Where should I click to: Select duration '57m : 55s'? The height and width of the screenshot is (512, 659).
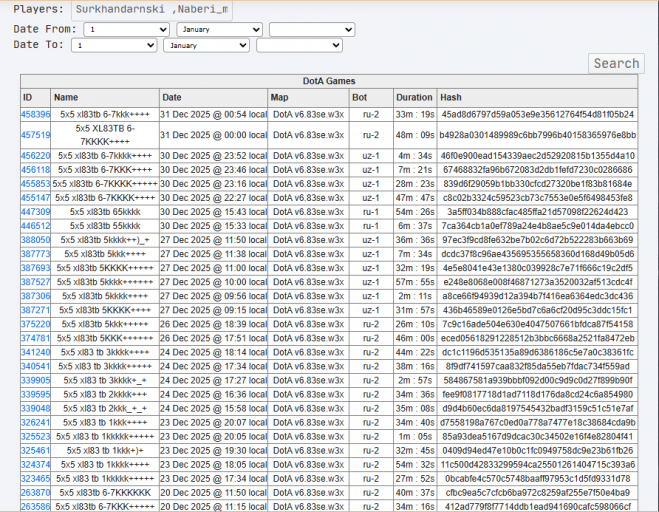point(415,282)
